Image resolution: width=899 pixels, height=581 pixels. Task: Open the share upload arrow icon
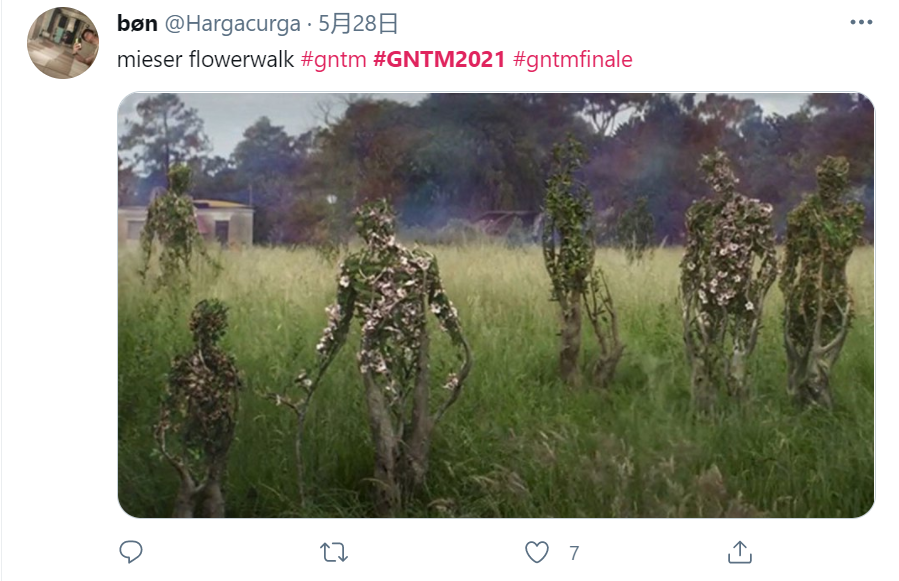pos(740,552)
